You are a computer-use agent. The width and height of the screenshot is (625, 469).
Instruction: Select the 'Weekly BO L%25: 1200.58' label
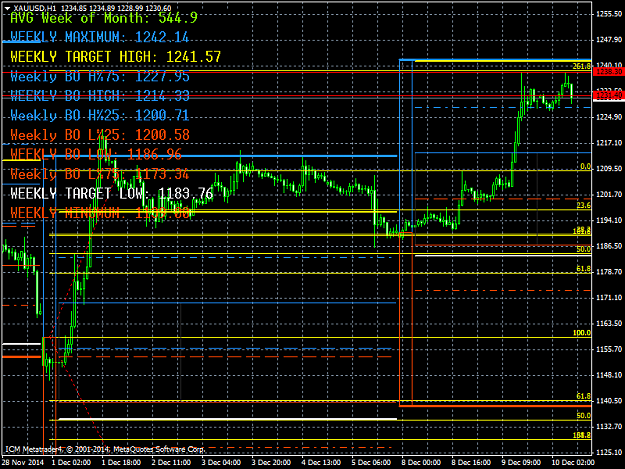(100, 135)
